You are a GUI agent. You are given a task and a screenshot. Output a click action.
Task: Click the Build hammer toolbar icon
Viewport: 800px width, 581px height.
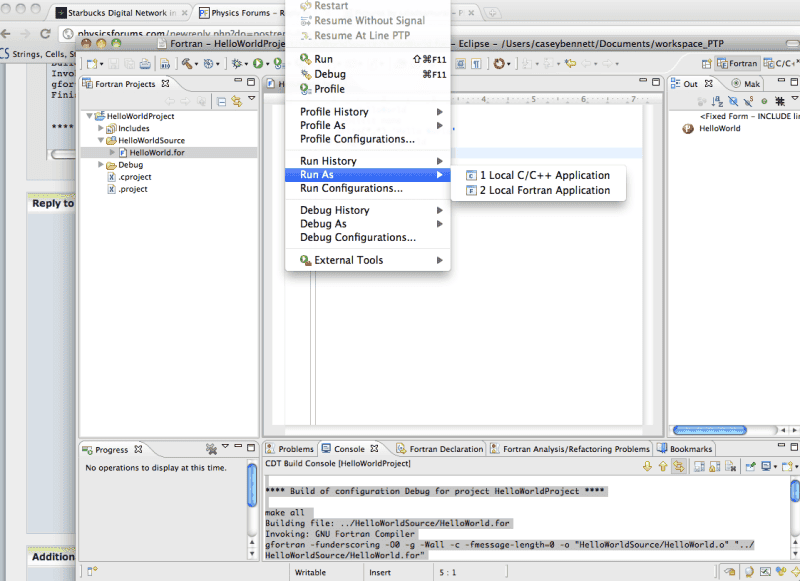186,63
